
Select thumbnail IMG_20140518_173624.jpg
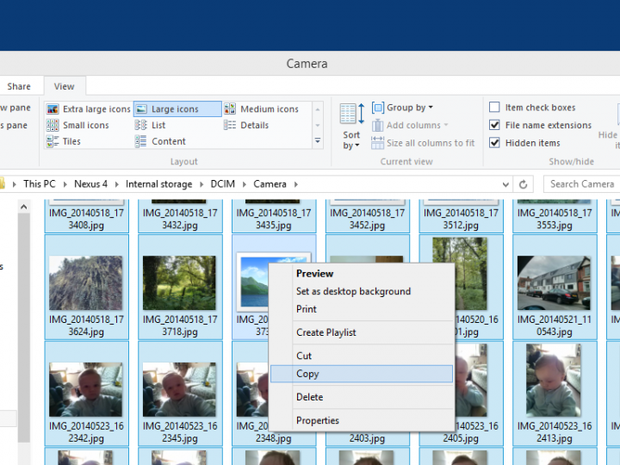pos(86,283)
